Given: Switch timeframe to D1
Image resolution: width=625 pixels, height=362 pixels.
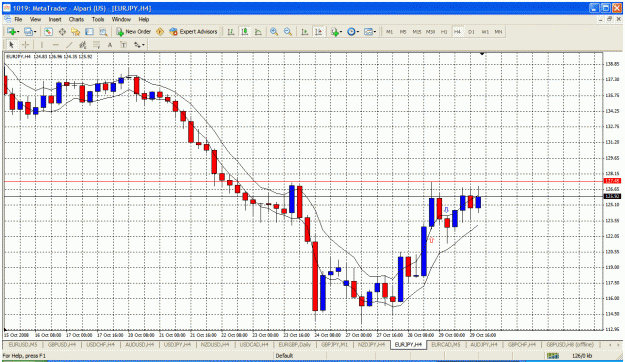Looking at the screenshot, I should pos(471,31).
